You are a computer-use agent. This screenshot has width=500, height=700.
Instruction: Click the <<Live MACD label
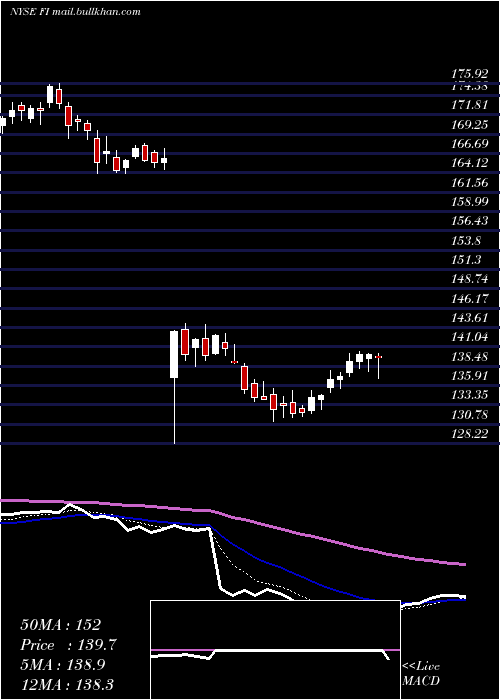click(421, 673)
